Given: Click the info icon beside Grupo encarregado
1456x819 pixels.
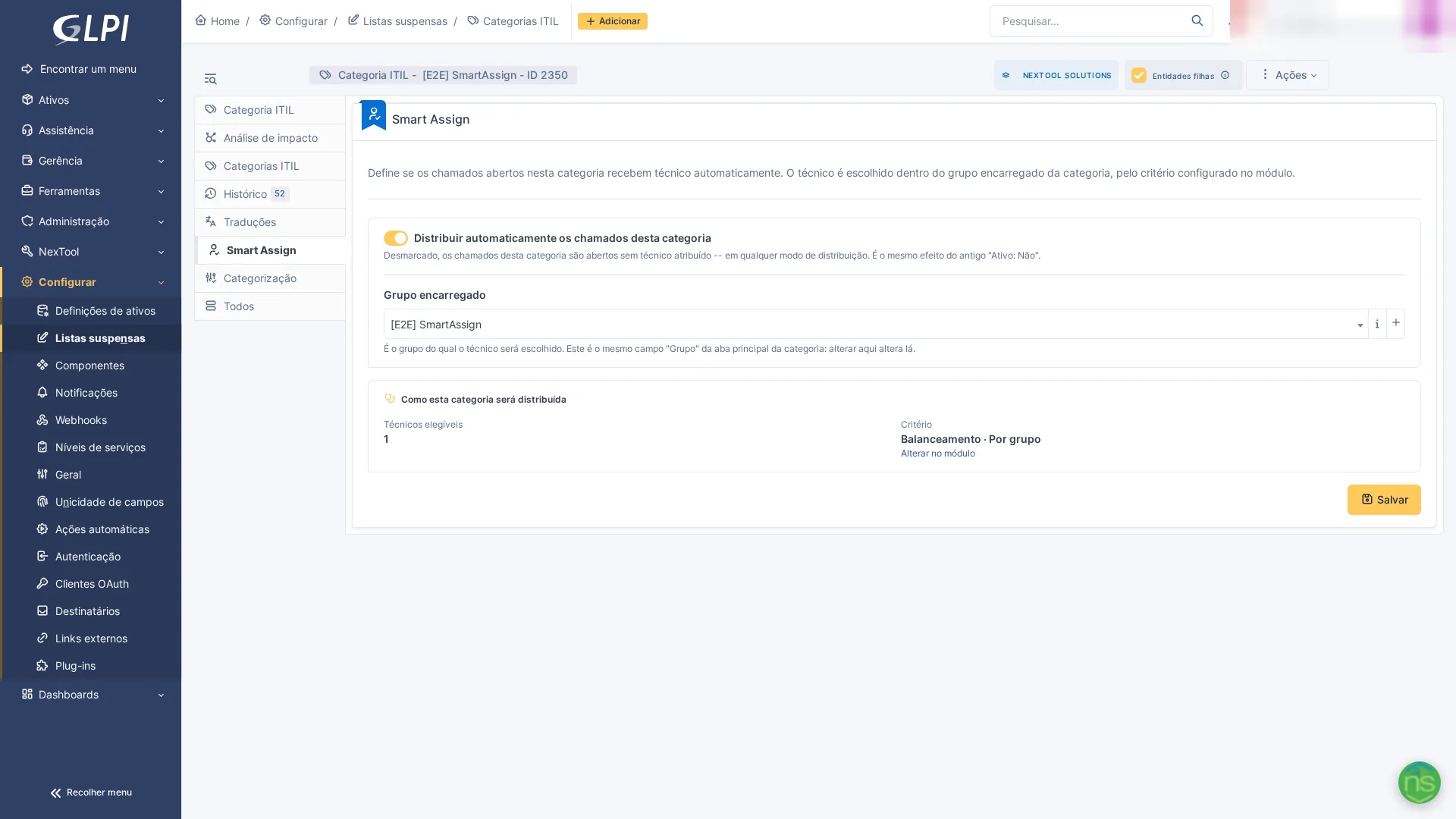Looking at the screenshot, I should [x=1377, y=324].
